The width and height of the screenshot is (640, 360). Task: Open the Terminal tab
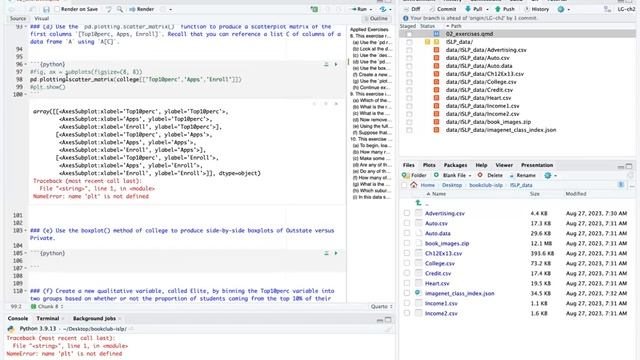point(47,318)
